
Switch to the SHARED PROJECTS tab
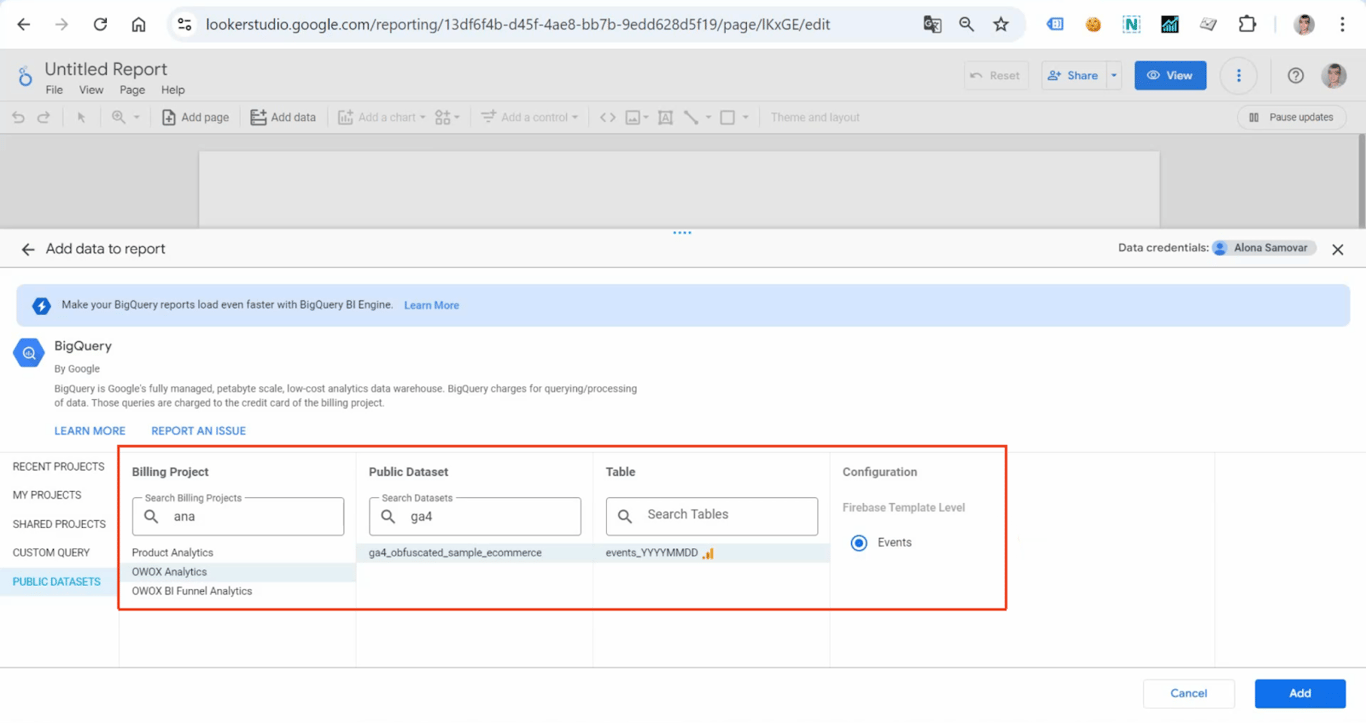[59, 524]
